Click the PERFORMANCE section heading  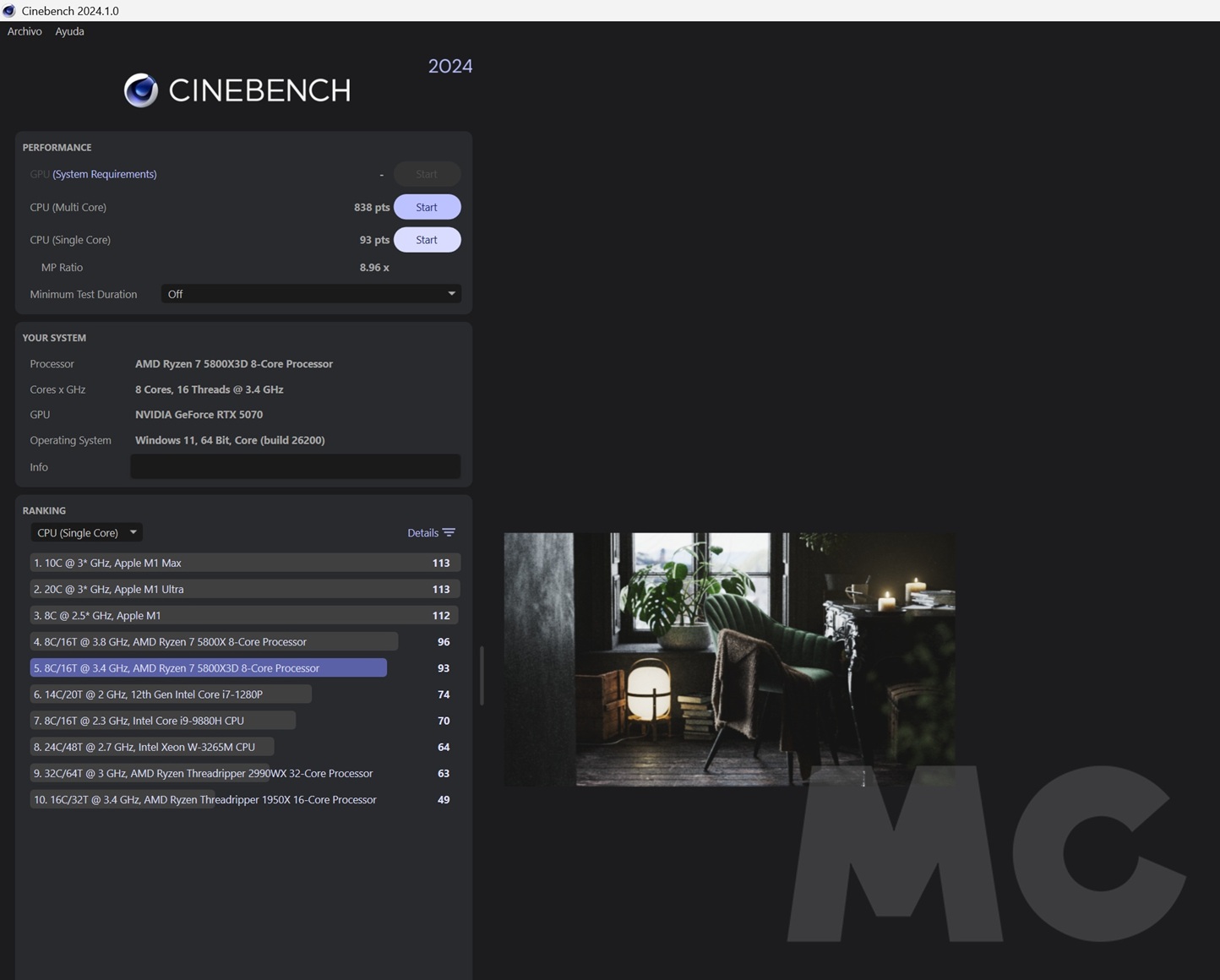pos(57,147)
